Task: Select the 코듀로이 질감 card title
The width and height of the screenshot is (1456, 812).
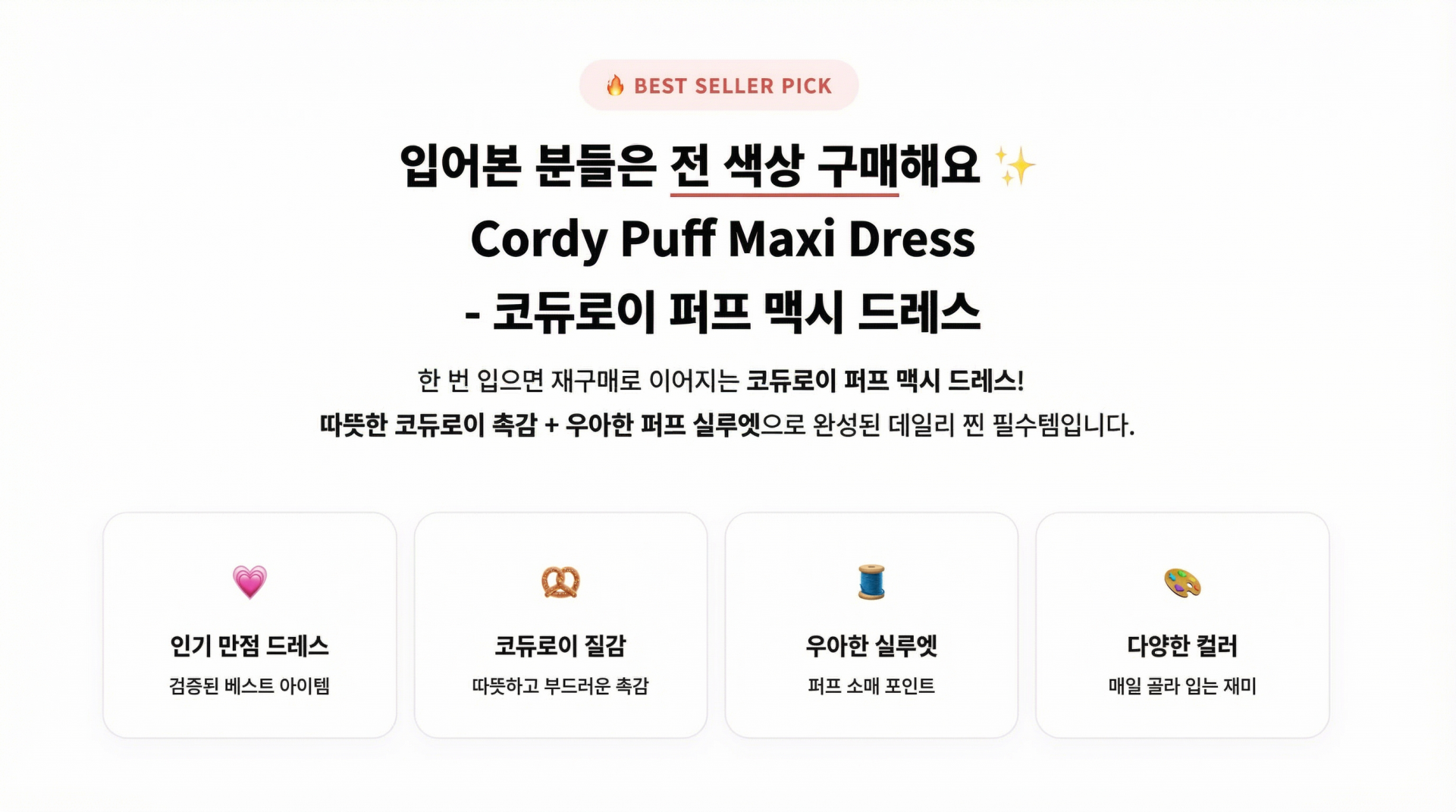Action: pyautogui.click(x=560, y=646)
